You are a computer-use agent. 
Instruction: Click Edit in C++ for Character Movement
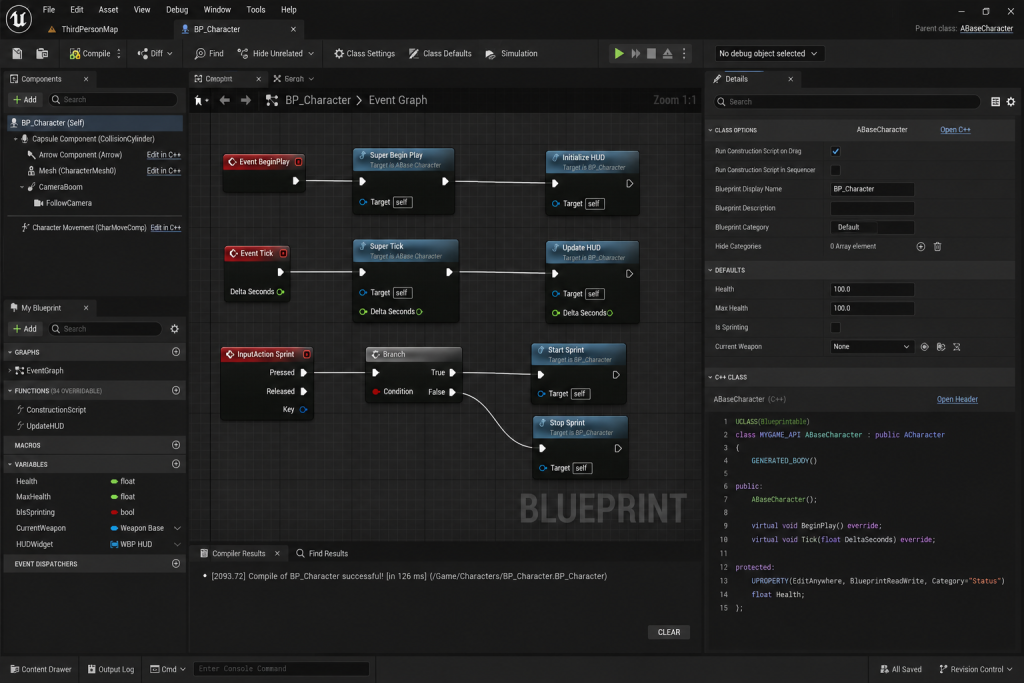point(166,228)
